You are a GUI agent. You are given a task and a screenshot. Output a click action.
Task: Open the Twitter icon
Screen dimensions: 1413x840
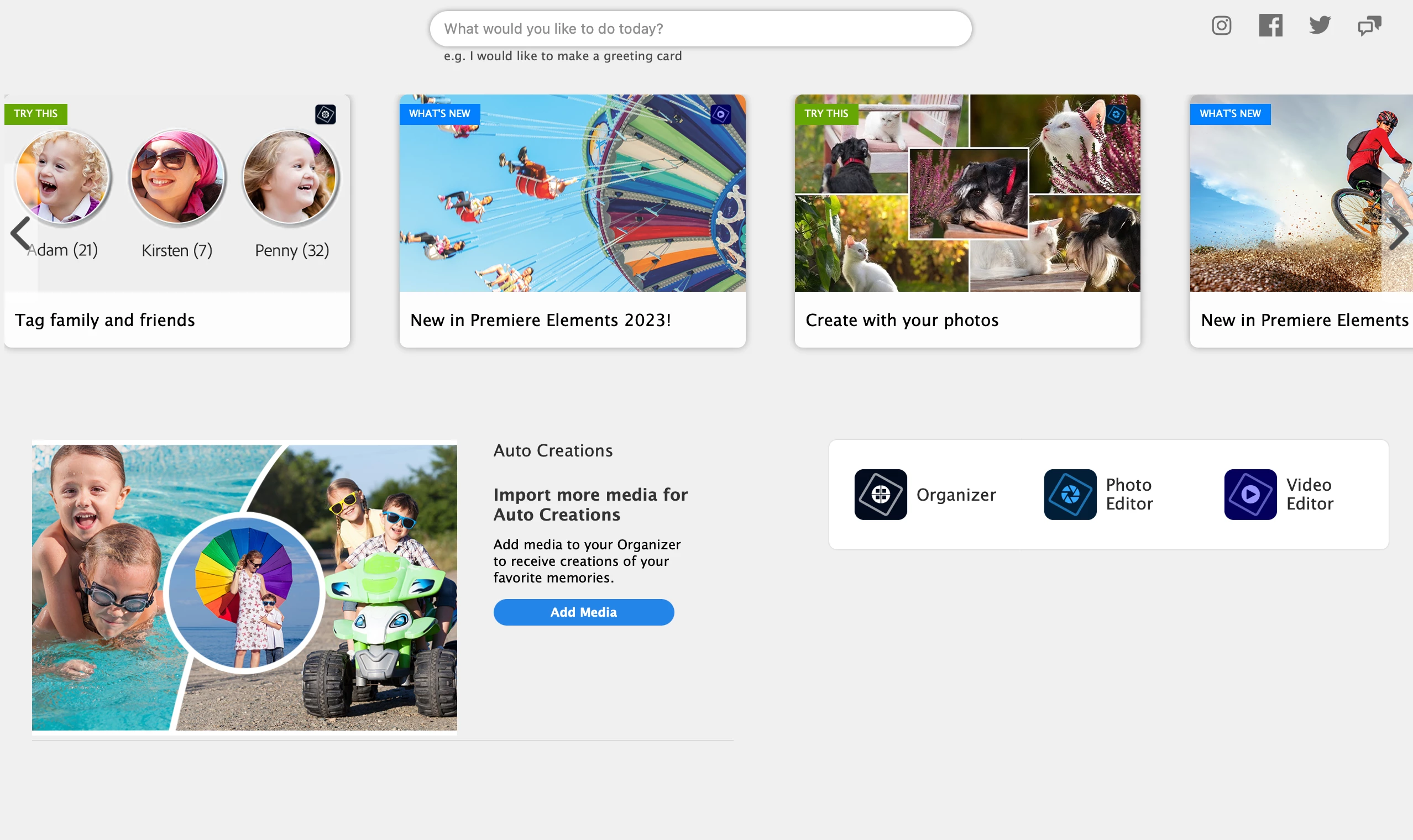pos(1320,25)
